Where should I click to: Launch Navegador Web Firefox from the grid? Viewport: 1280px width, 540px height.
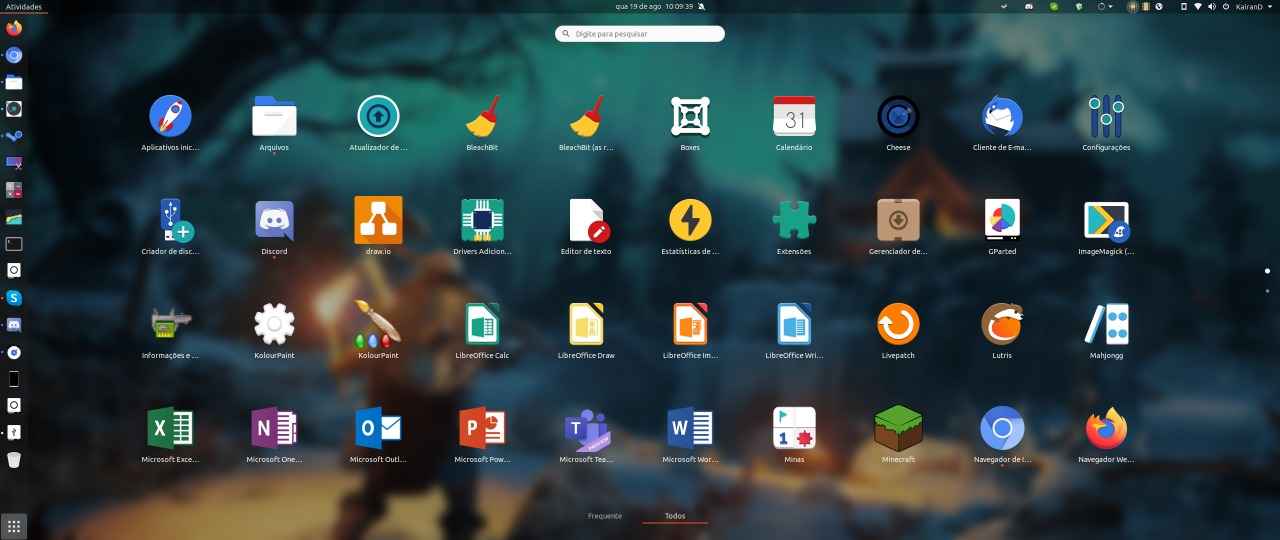[1106, 428]
